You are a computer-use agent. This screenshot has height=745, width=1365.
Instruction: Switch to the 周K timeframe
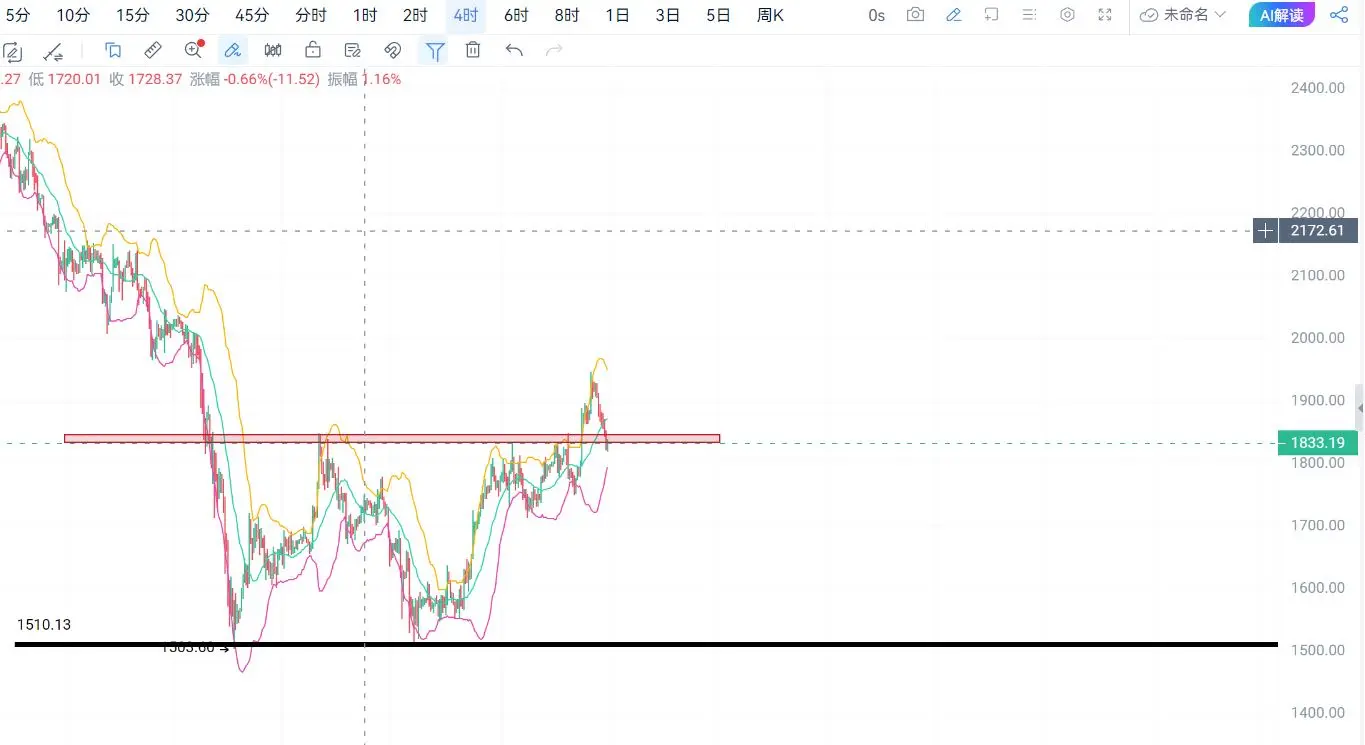coord(770,15)
